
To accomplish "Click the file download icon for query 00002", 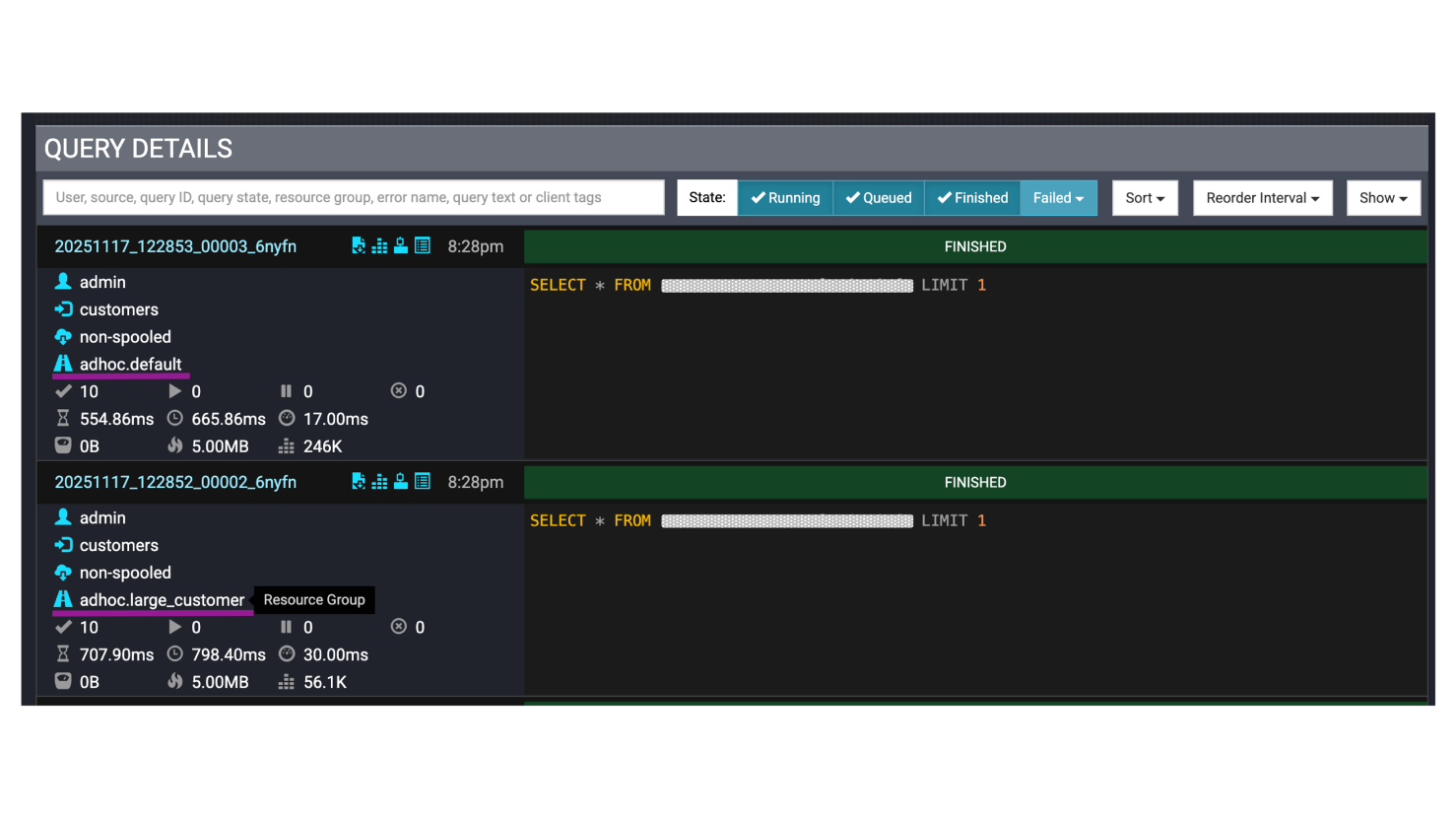I will 359,482.
